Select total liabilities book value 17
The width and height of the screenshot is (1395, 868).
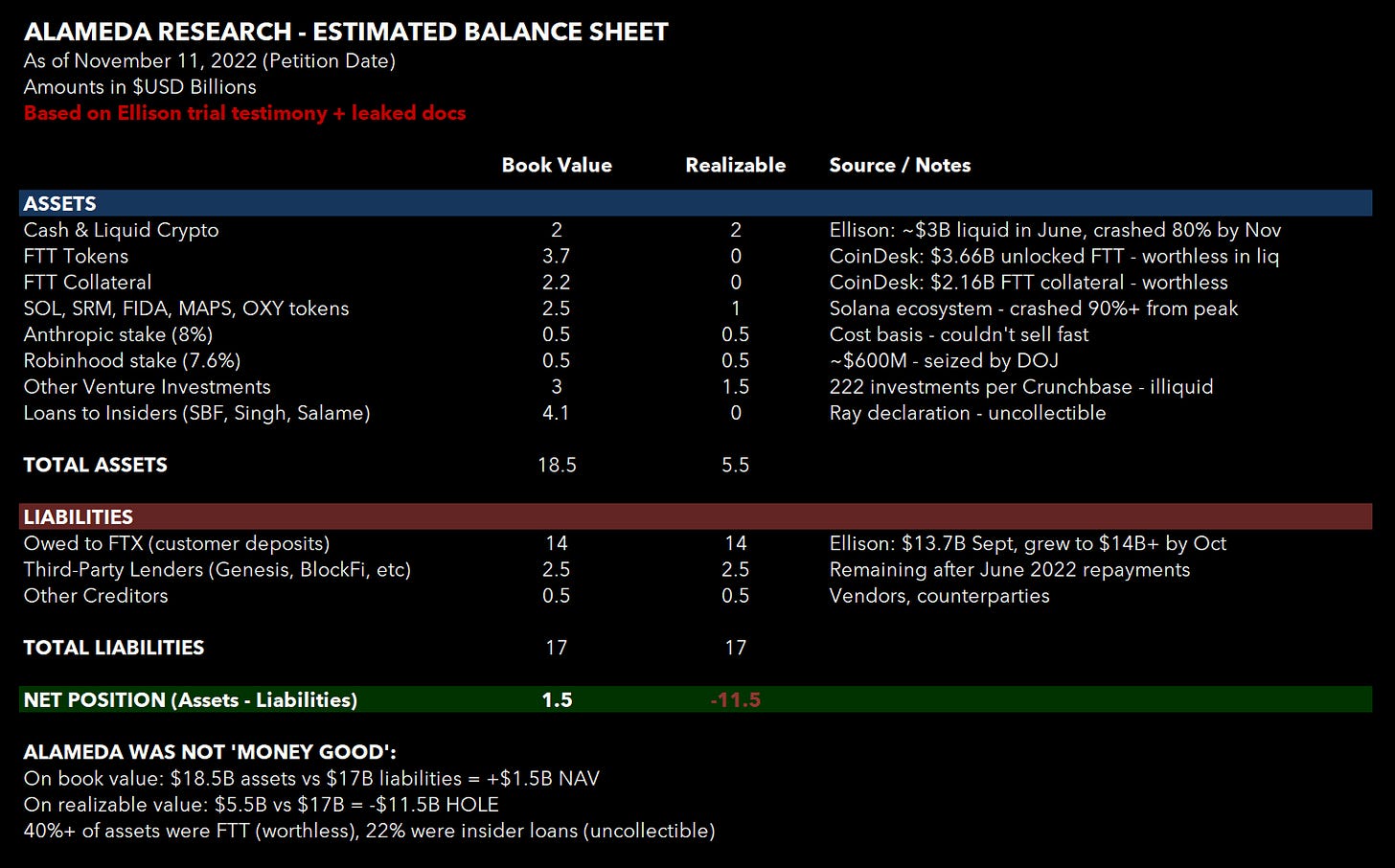tap(557, 648)
